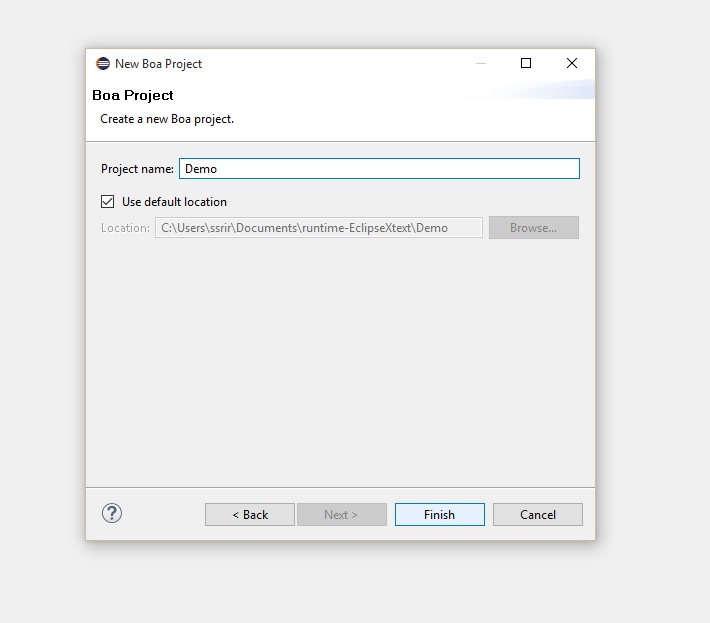Click the wizard banner graphic at top right
The image size is (710, 623).
540,90
